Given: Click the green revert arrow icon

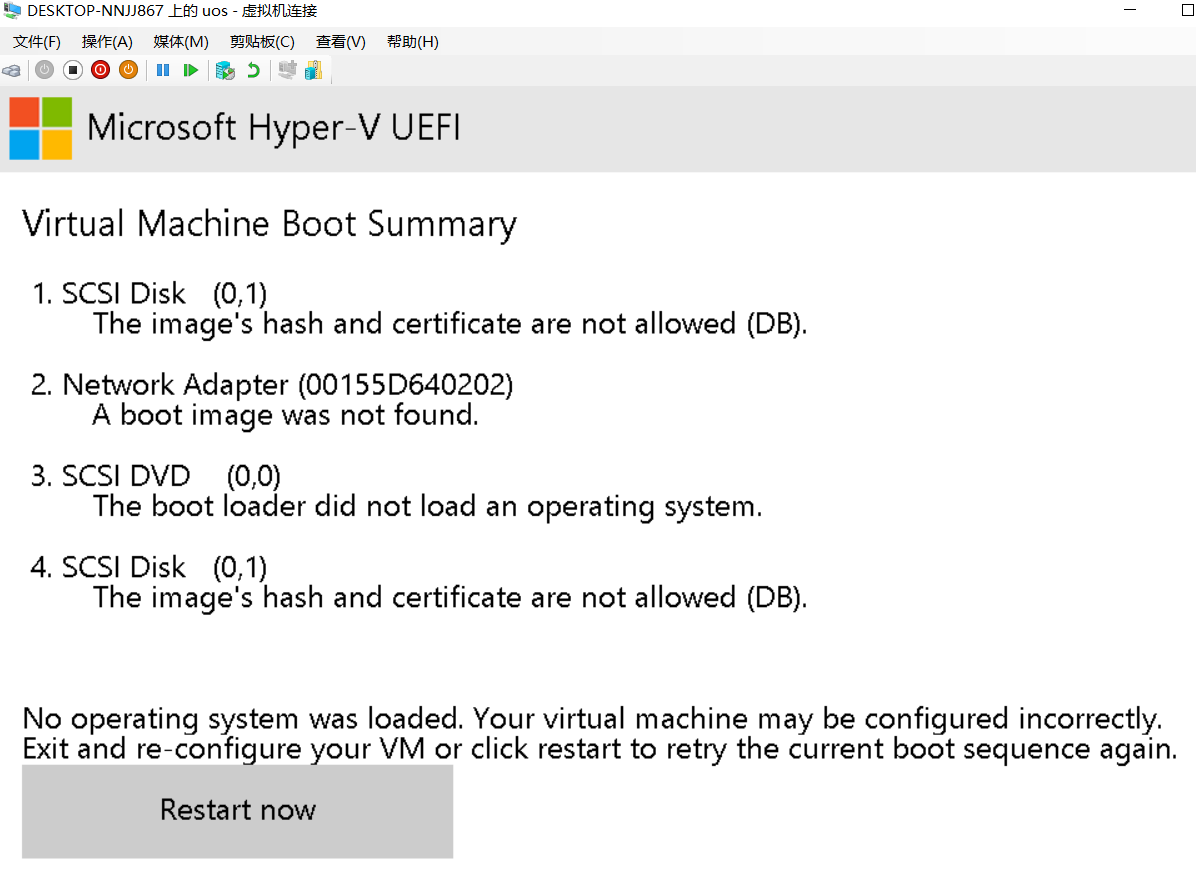Looking at the screenshot, I should [253, 70].
